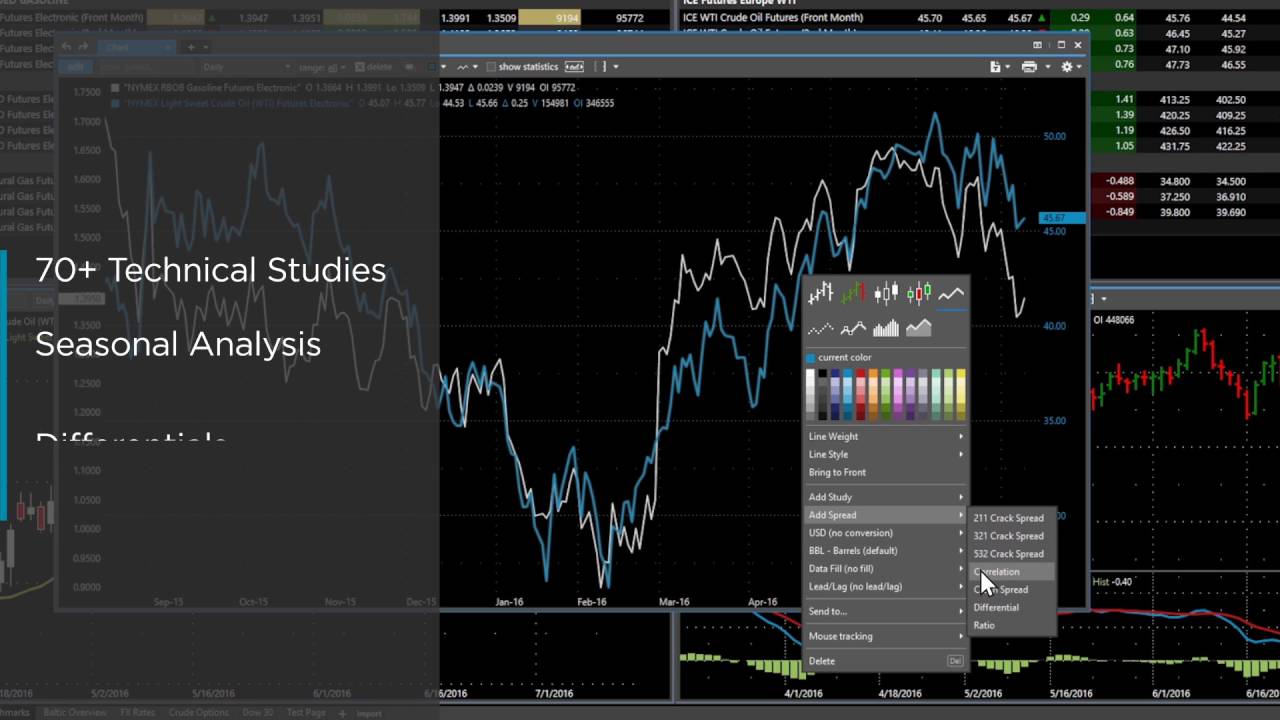Open the Add Study menu entry
Image resolution: width=1280 pixels, height=720 pixels.
(887, 497)
